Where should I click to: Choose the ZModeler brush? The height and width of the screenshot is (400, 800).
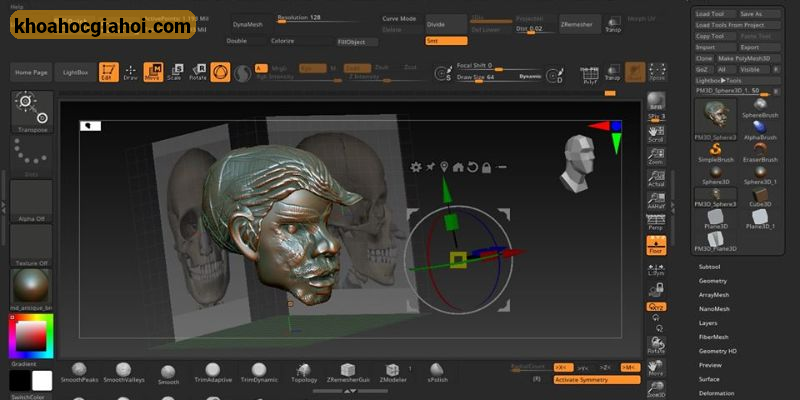click(393, 372)
